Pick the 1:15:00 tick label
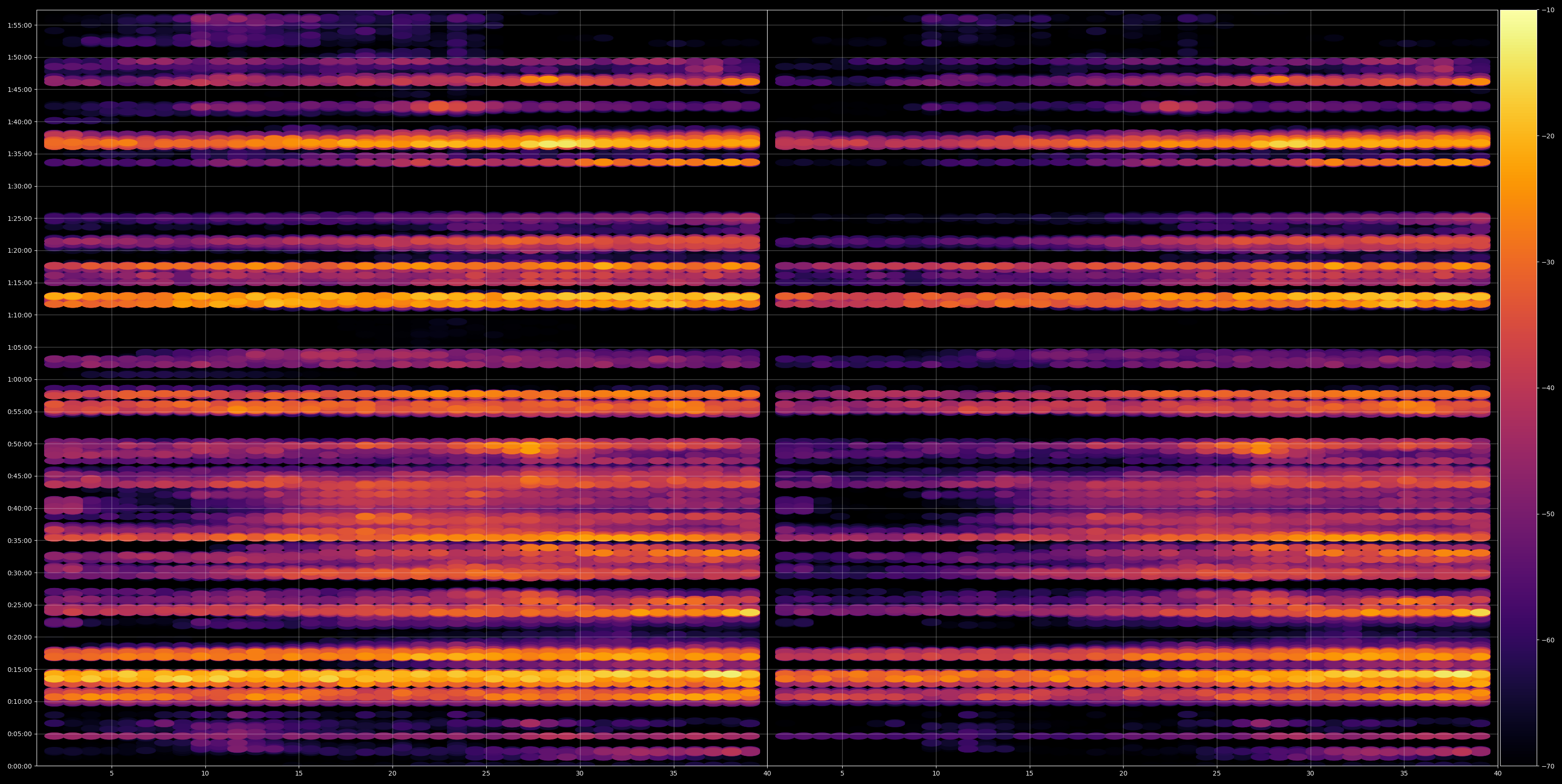The height and width of the screenshot is (784, 1562). [19, 283]
